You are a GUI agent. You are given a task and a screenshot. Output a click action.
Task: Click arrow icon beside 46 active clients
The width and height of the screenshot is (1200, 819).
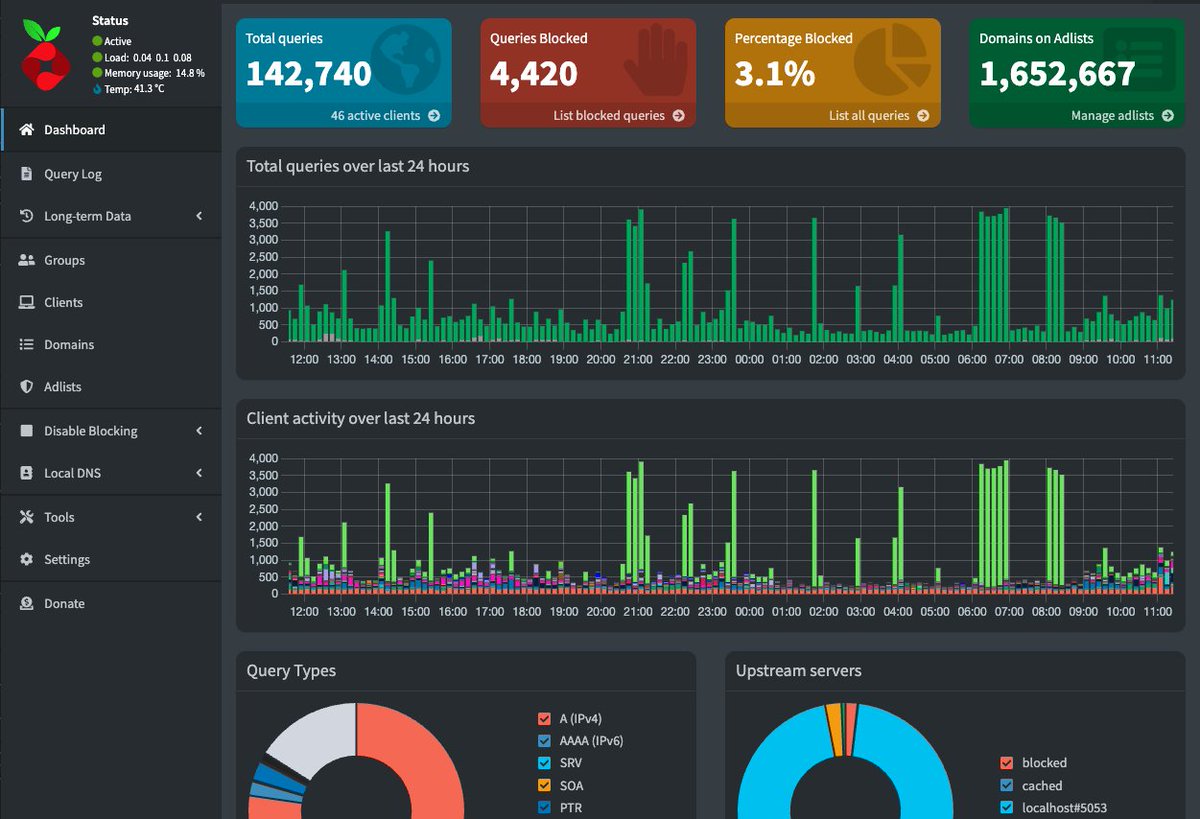point(434,116)
